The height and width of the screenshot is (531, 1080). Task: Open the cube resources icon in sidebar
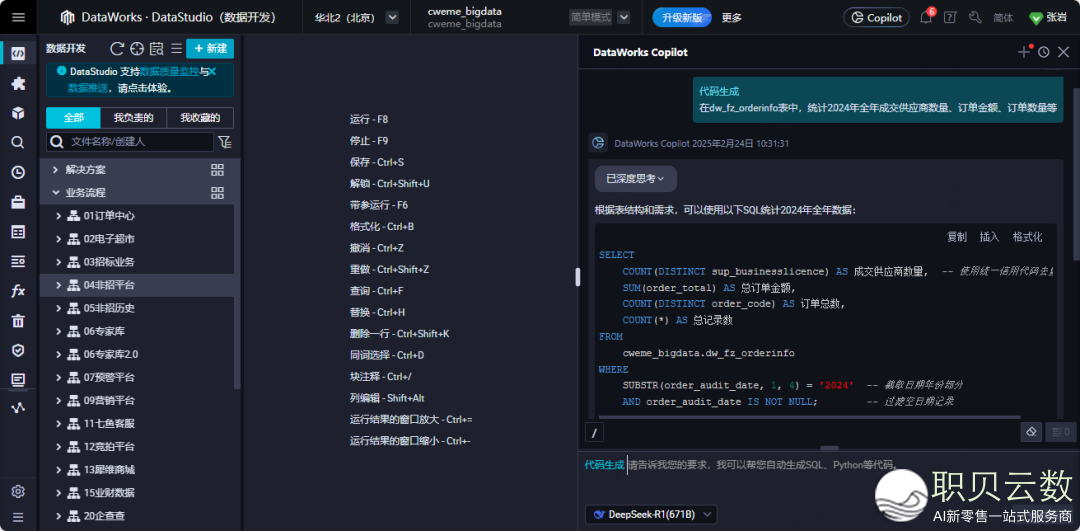tap(19, 113)
